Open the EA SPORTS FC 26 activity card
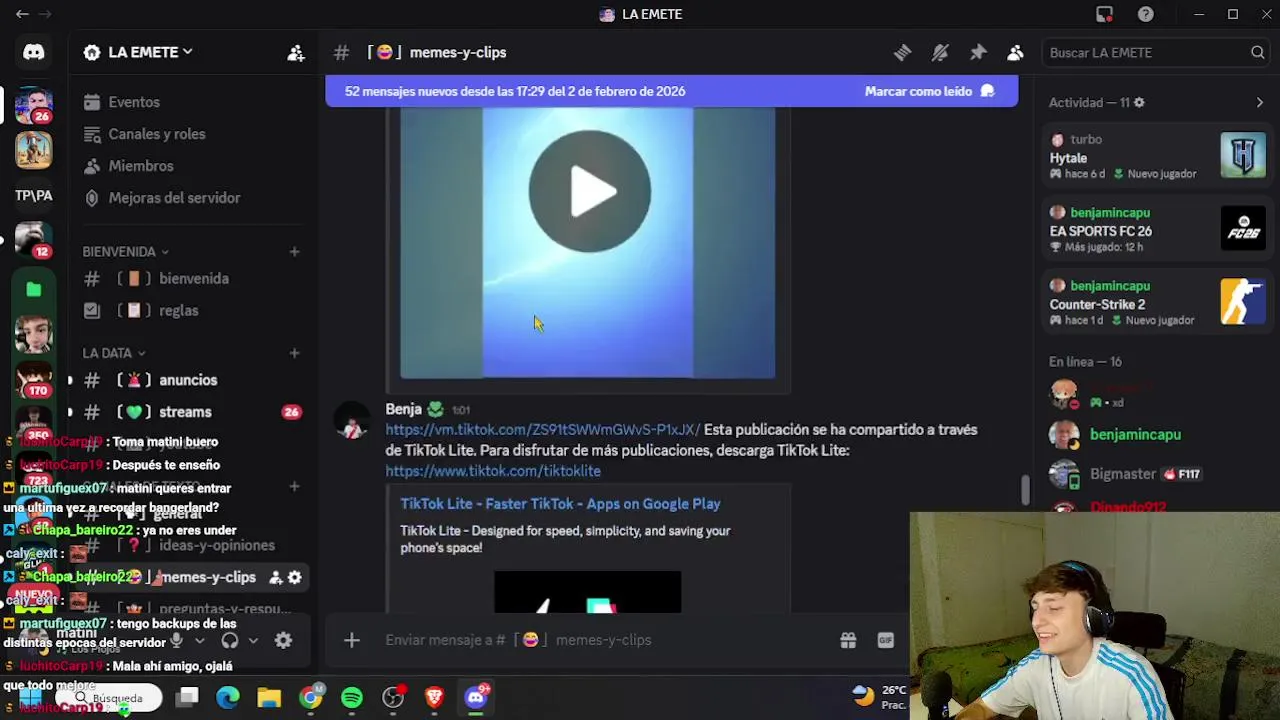1280x720 pixels. pos(1157,230)
